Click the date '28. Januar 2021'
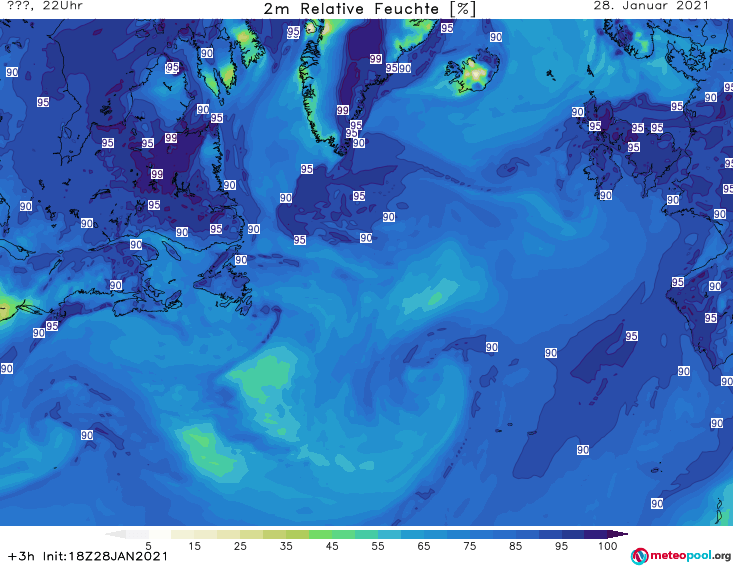 (651, 6)
